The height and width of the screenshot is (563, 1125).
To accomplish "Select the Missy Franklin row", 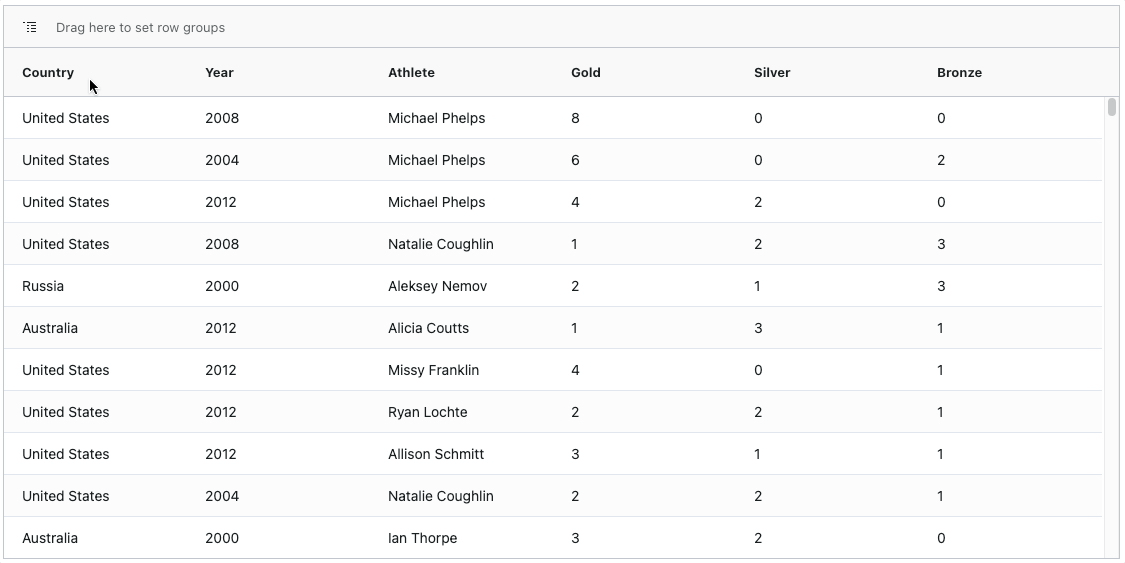I will (553, 370).
